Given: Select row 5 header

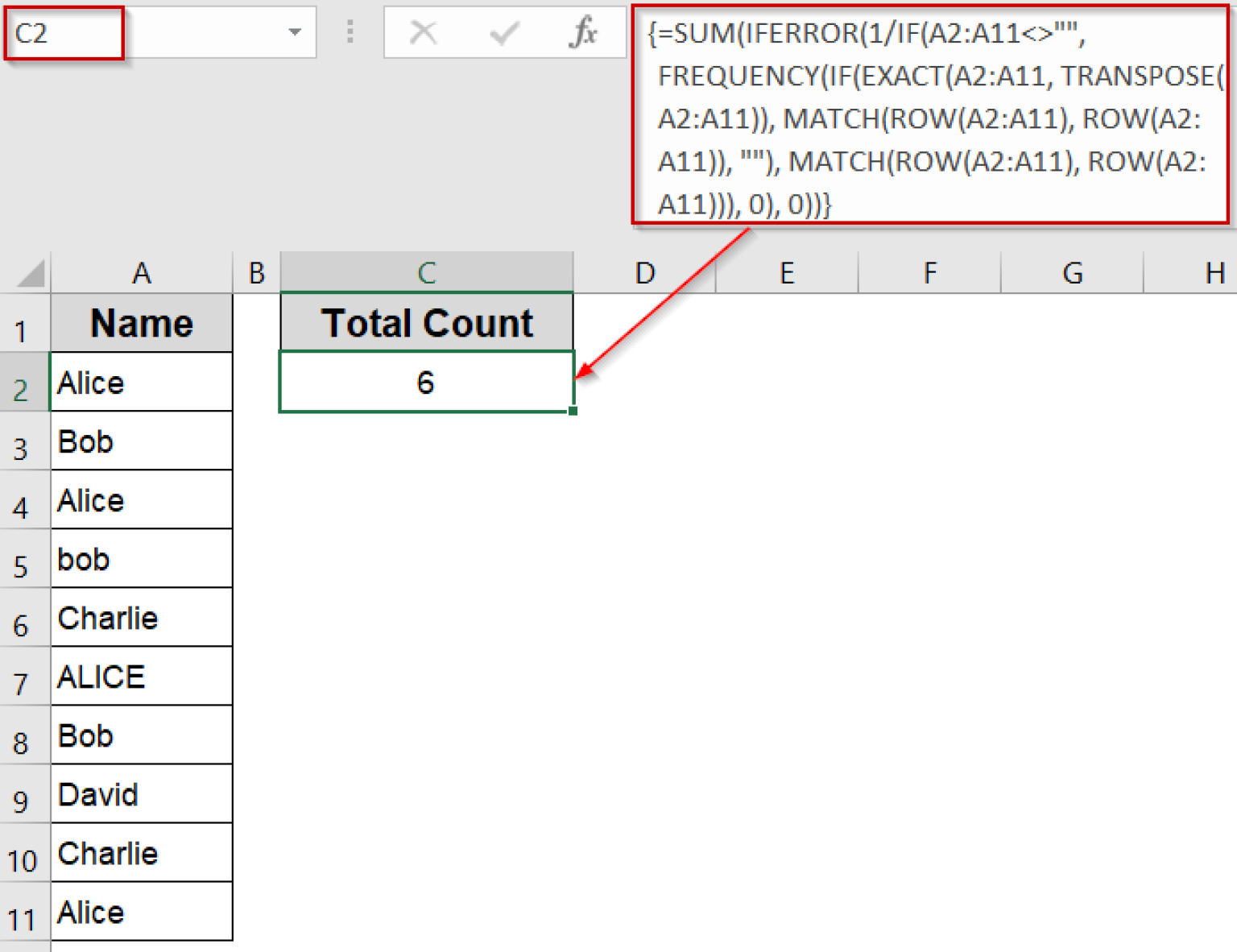Looking at the screenshot, I should click(23, 566).
